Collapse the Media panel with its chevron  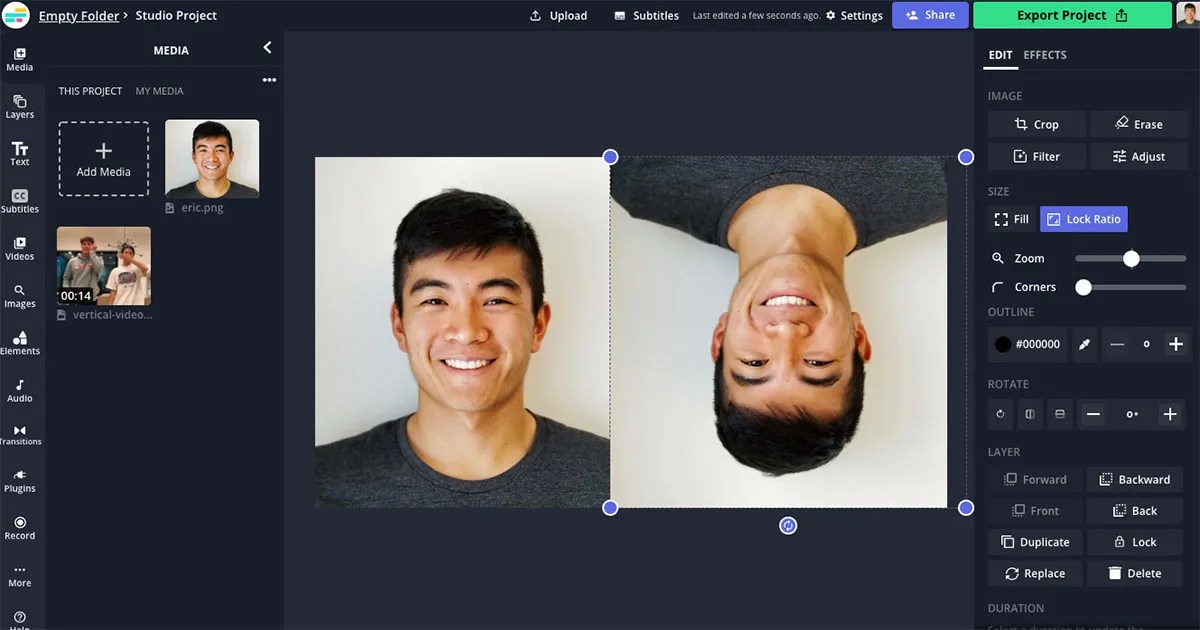[x=266, y=46]
